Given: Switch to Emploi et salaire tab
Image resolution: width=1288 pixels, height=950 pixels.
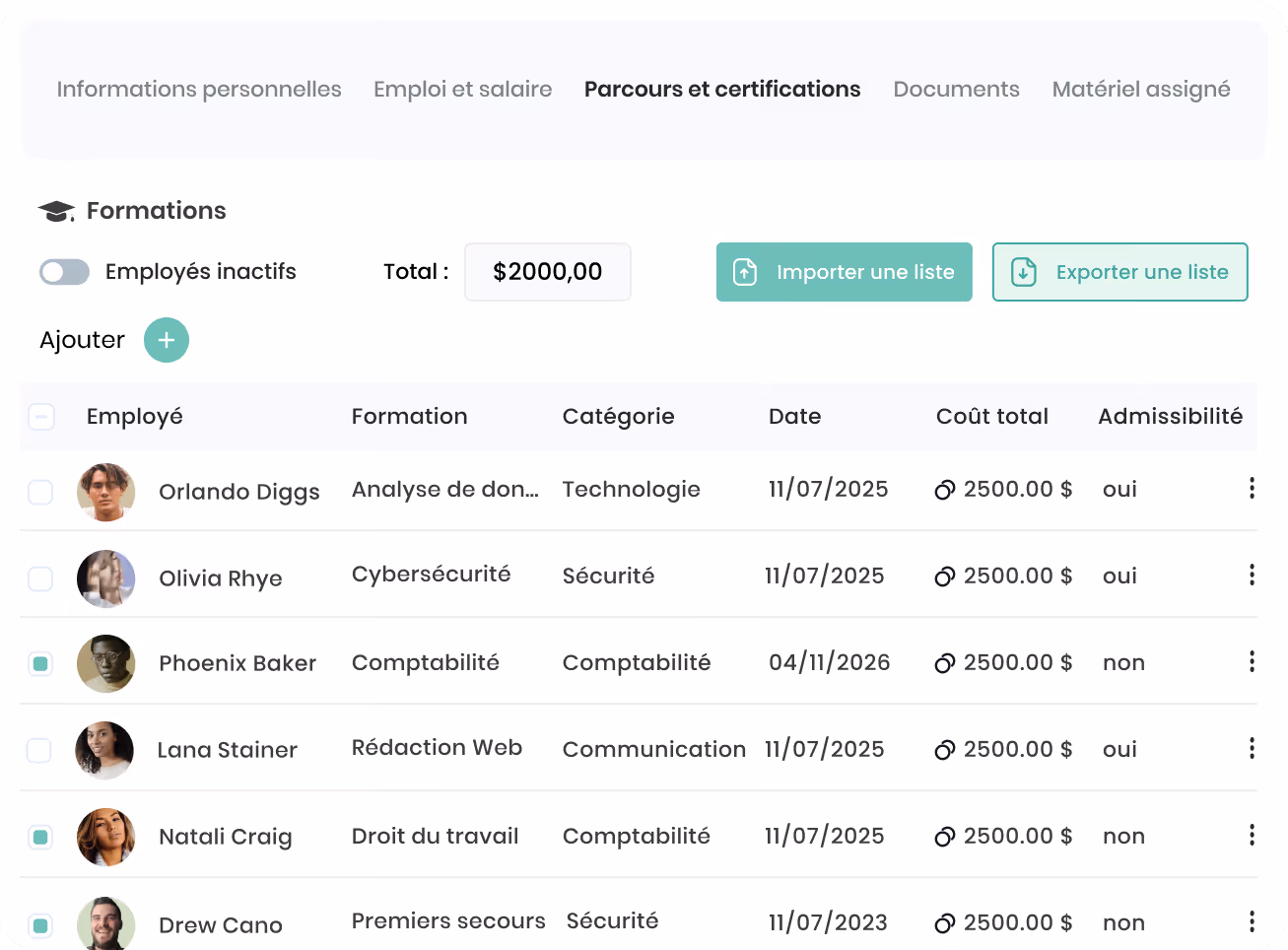Looking at the screenshot, I should click(462, 89).
